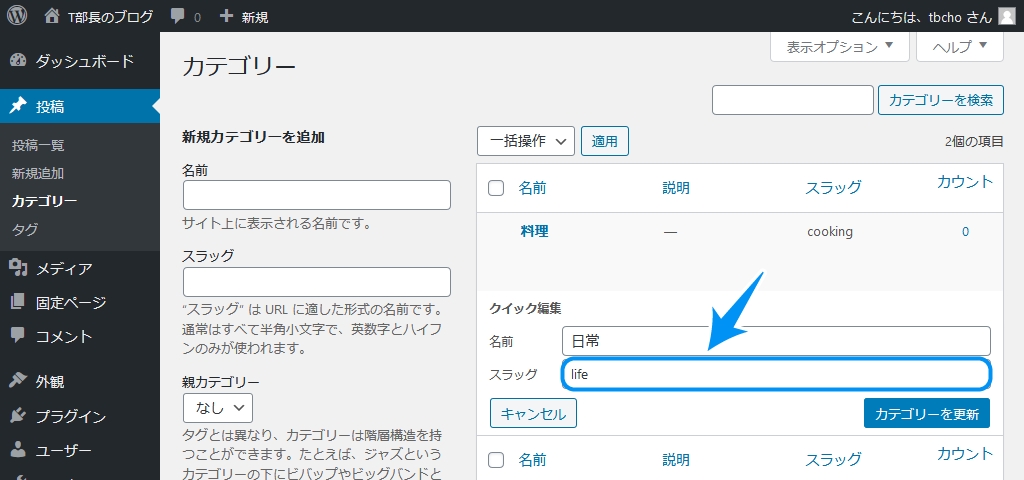Image resolution: width=1024 pixels, height=480 pixels.
Task: Cancel quick edit with キャンセル
Action: 534,413
